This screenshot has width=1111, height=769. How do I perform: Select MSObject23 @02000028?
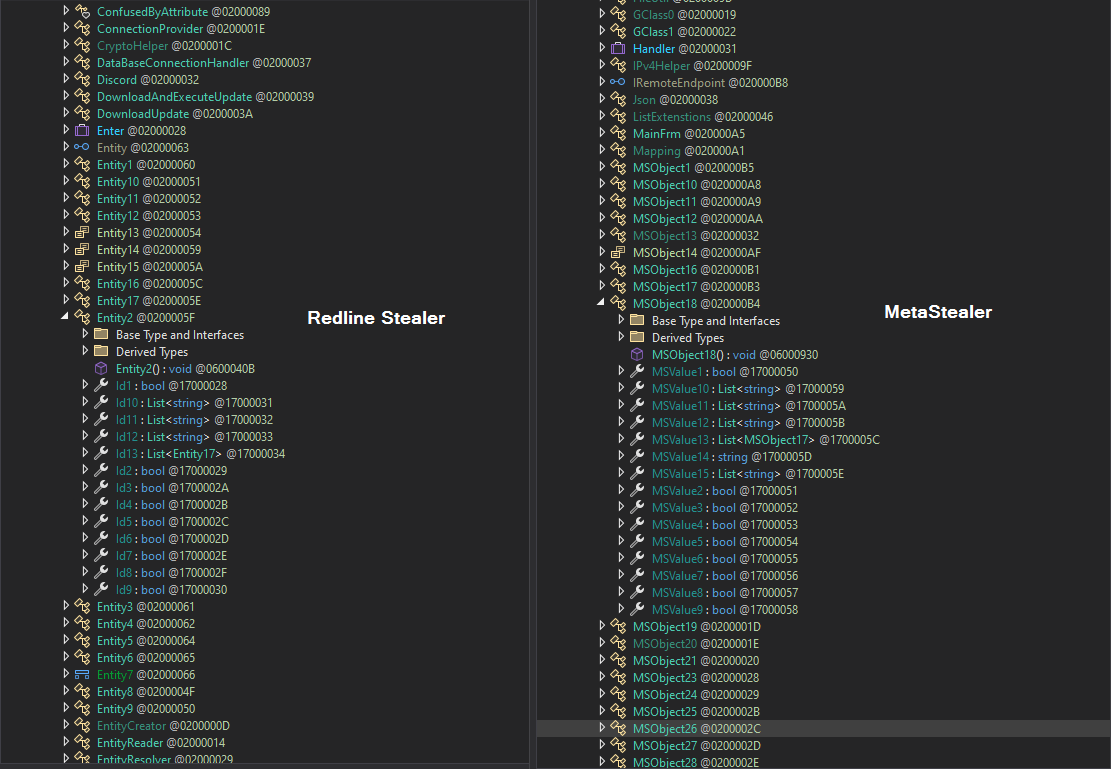[x=695, y=678]
